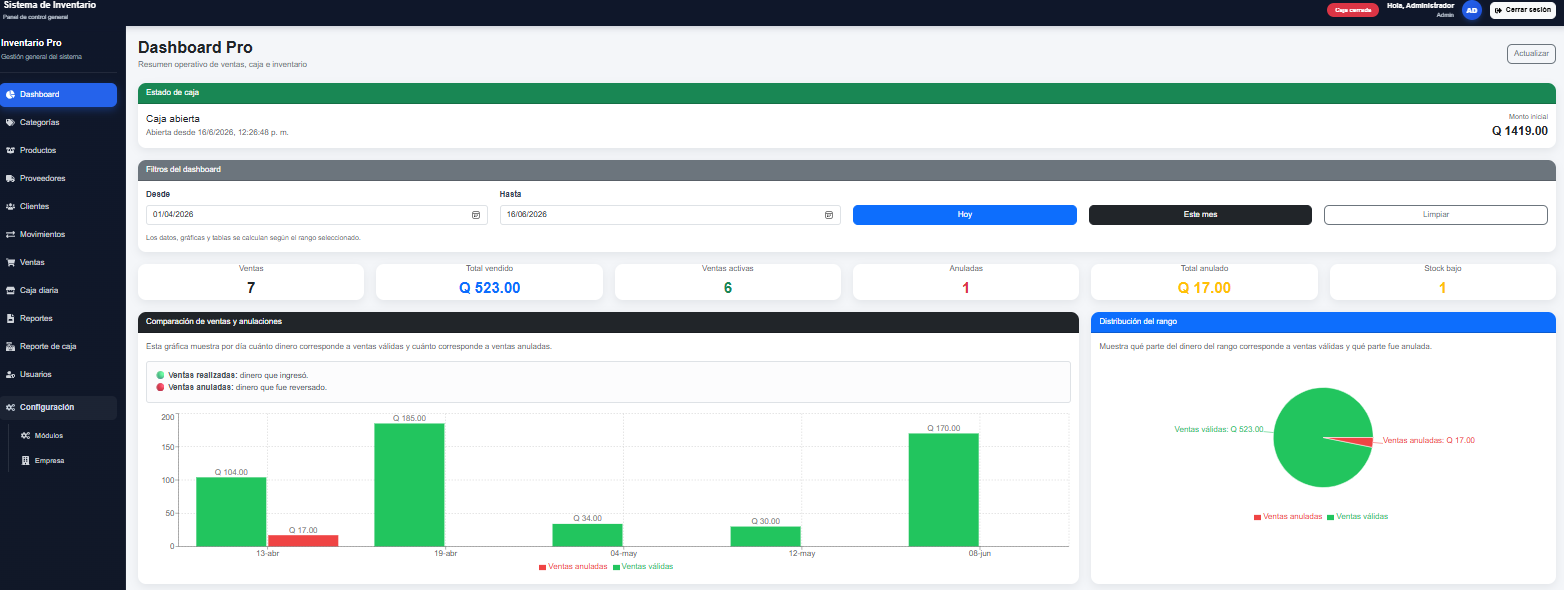Viewport: 1564px width, 590px height.
Task: Click the "Hola, Administrador" greeting
Action: point(1420,6)
